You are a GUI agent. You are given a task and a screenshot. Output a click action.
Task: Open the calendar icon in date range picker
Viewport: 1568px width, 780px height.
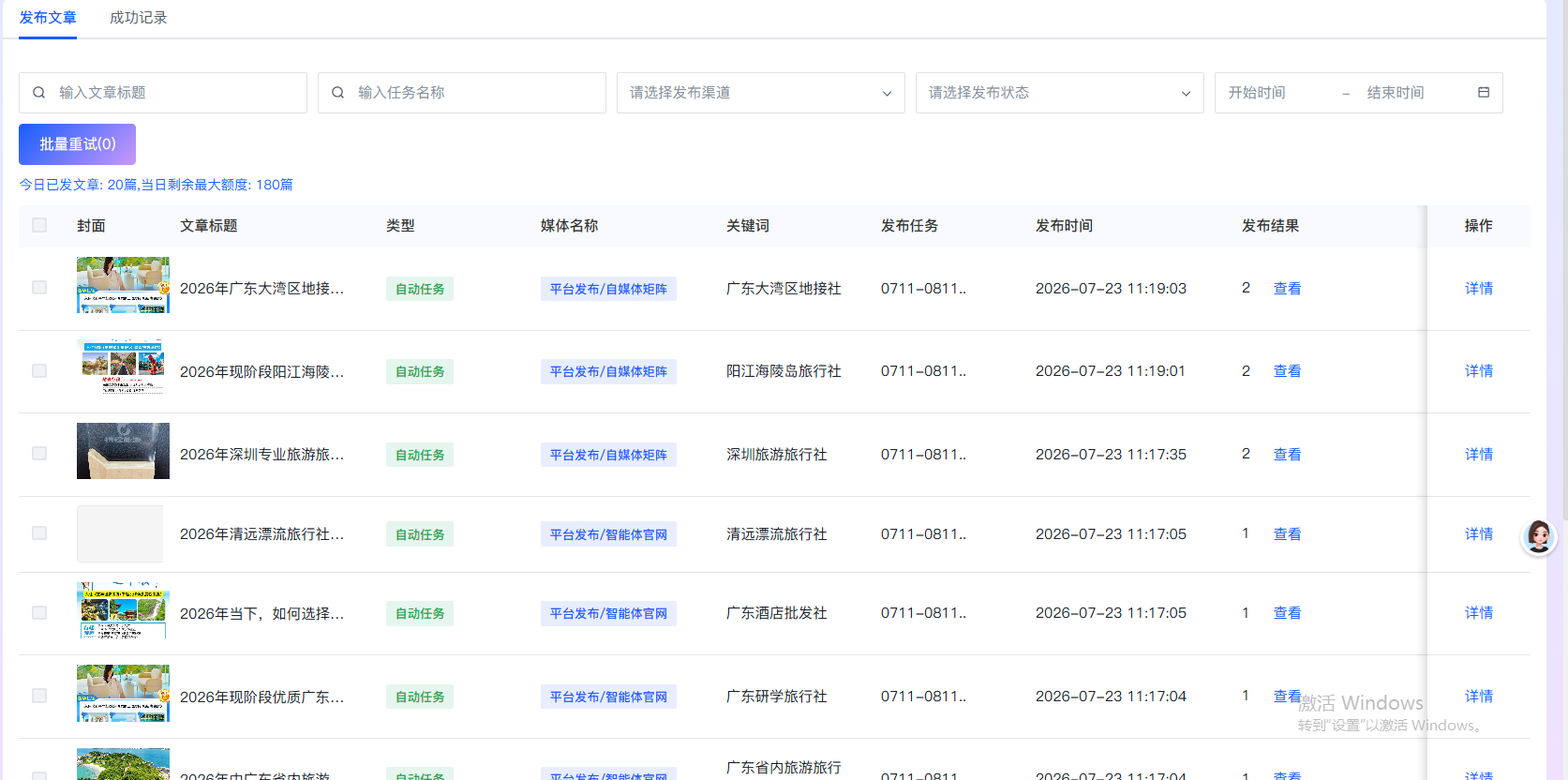pyautogui.click(x=1484, y=92)
